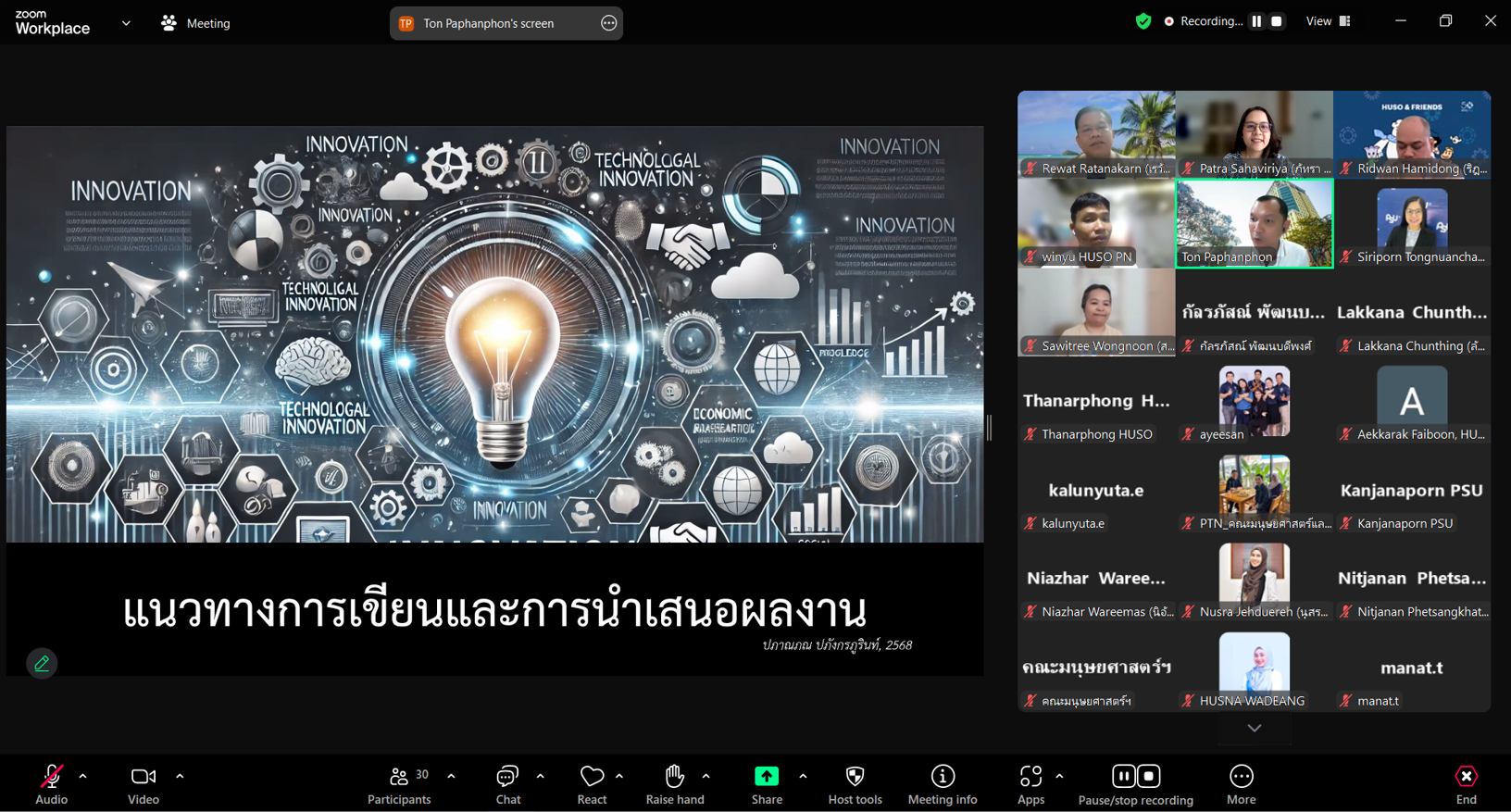Start camera with the Video icon
Screen dimensions: 1511x812
click(144, 776)
